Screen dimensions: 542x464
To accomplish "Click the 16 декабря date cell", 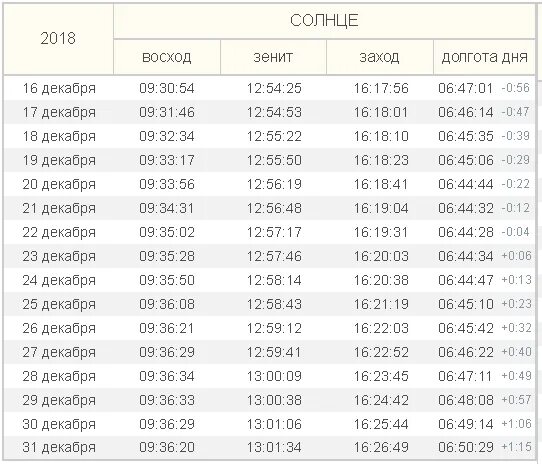I will (59, 88).
